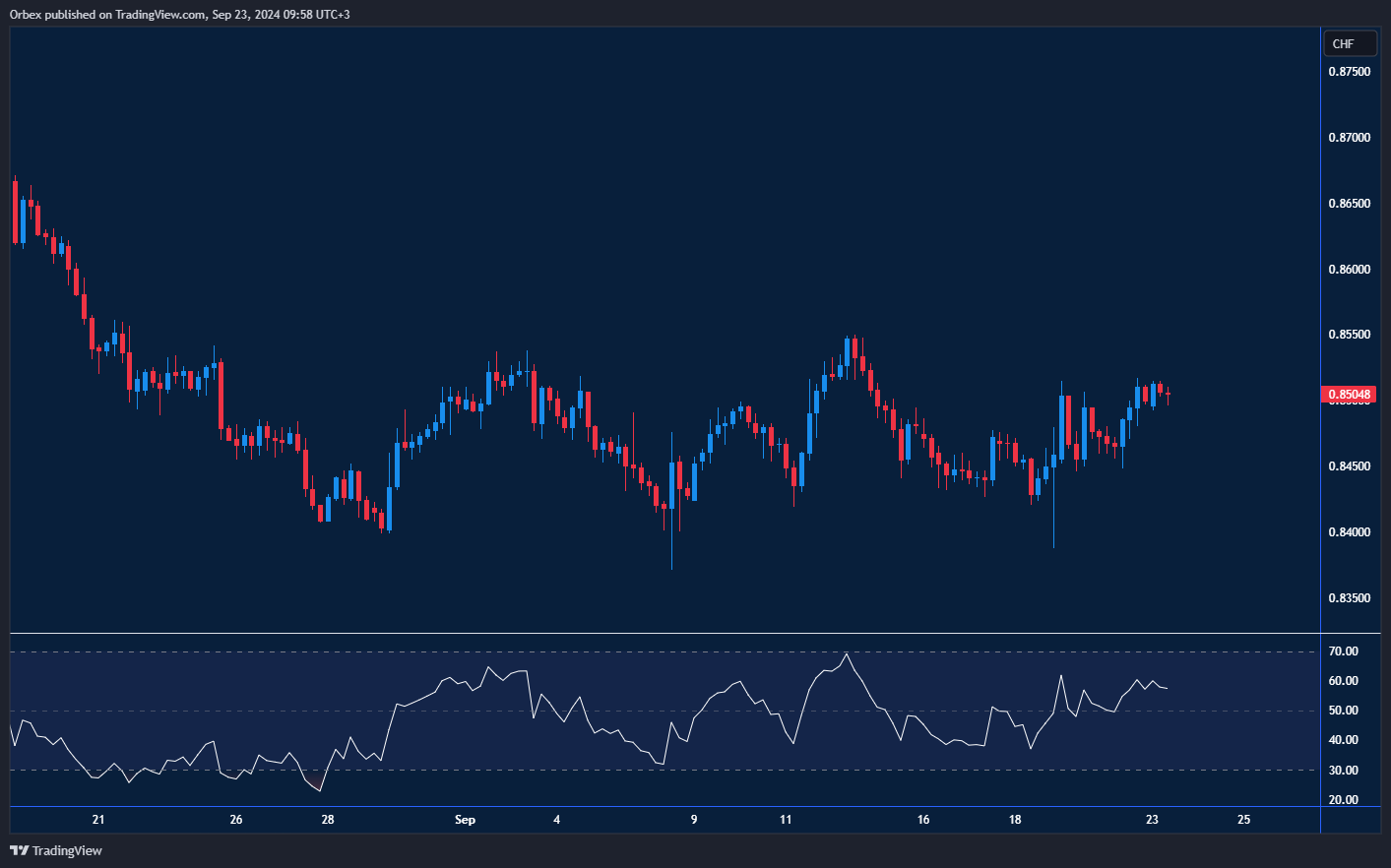The image size is (1391, 868).
Task: Click the 0.84000 price scale label
Action: [1349, 532]
